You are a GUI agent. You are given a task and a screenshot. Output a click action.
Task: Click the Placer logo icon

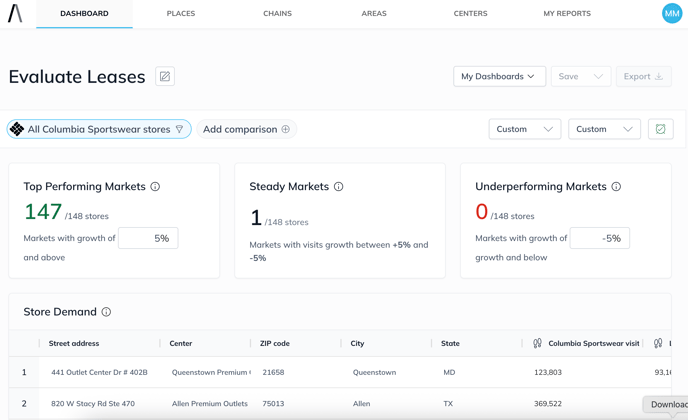15,14
